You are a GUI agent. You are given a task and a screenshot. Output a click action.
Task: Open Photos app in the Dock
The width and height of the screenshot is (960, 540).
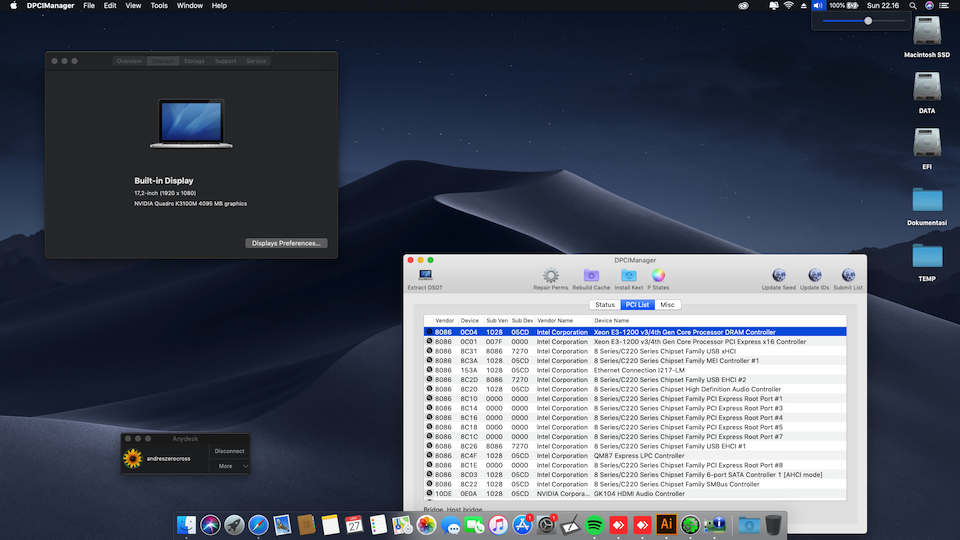tap(426, 525)
